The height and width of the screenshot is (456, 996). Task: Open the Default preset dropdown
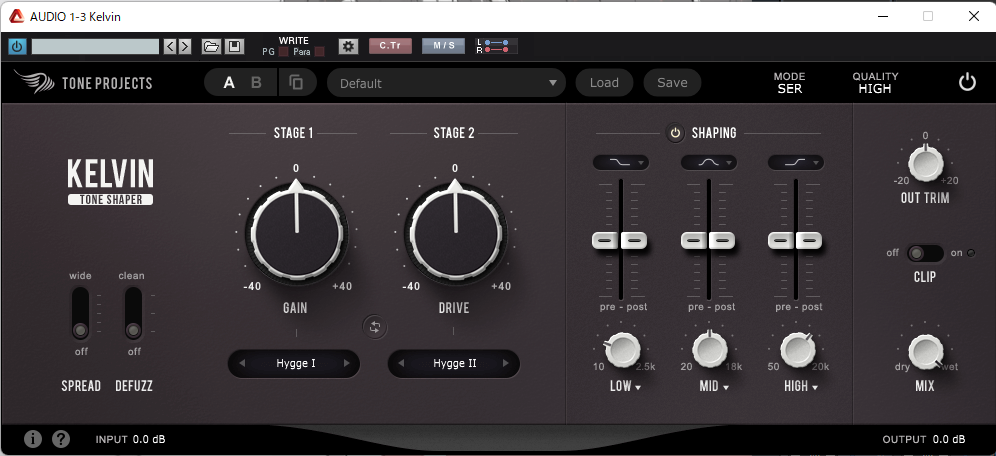coord(447,83)
